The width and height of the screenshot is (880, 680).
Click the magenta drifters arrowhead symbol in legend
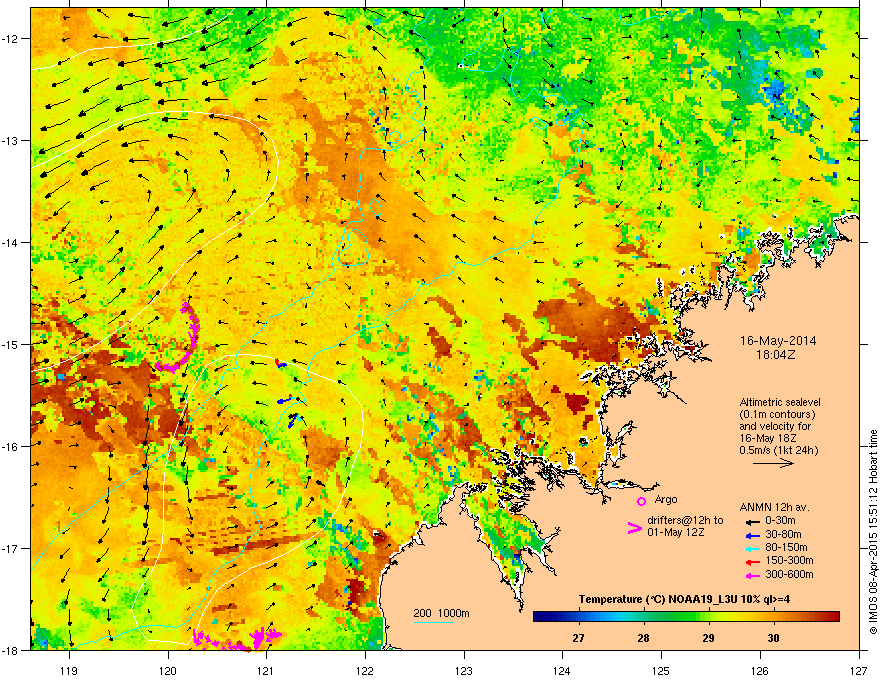[x=634, y=528]
